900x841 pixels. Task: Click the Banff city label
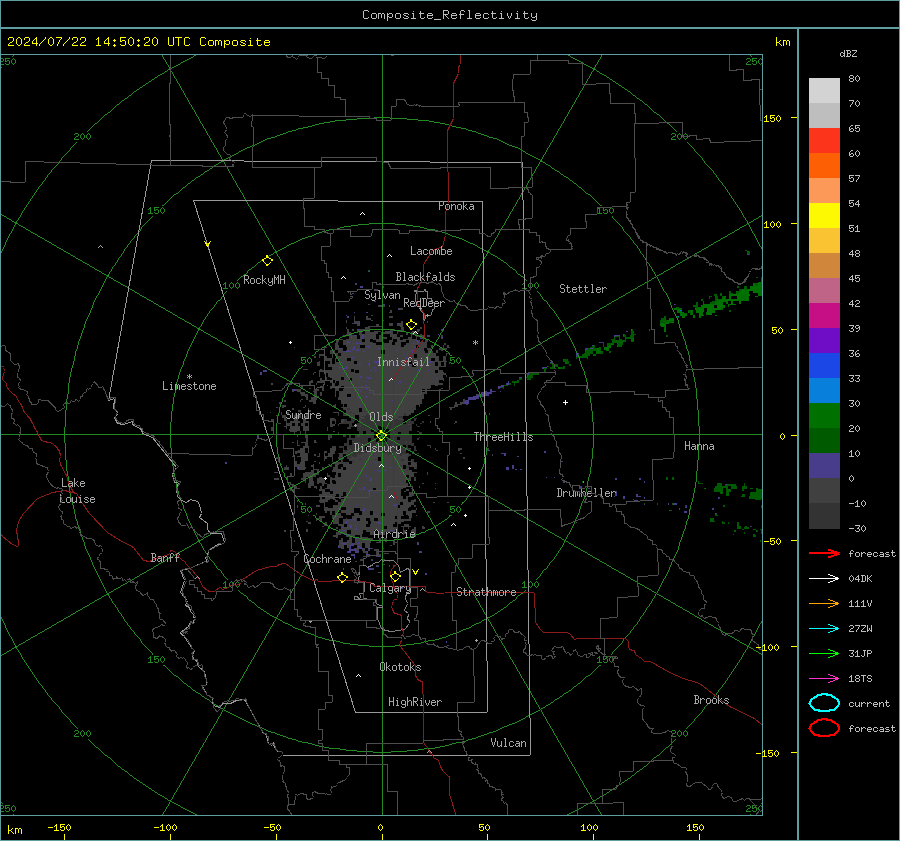point(165,558)
